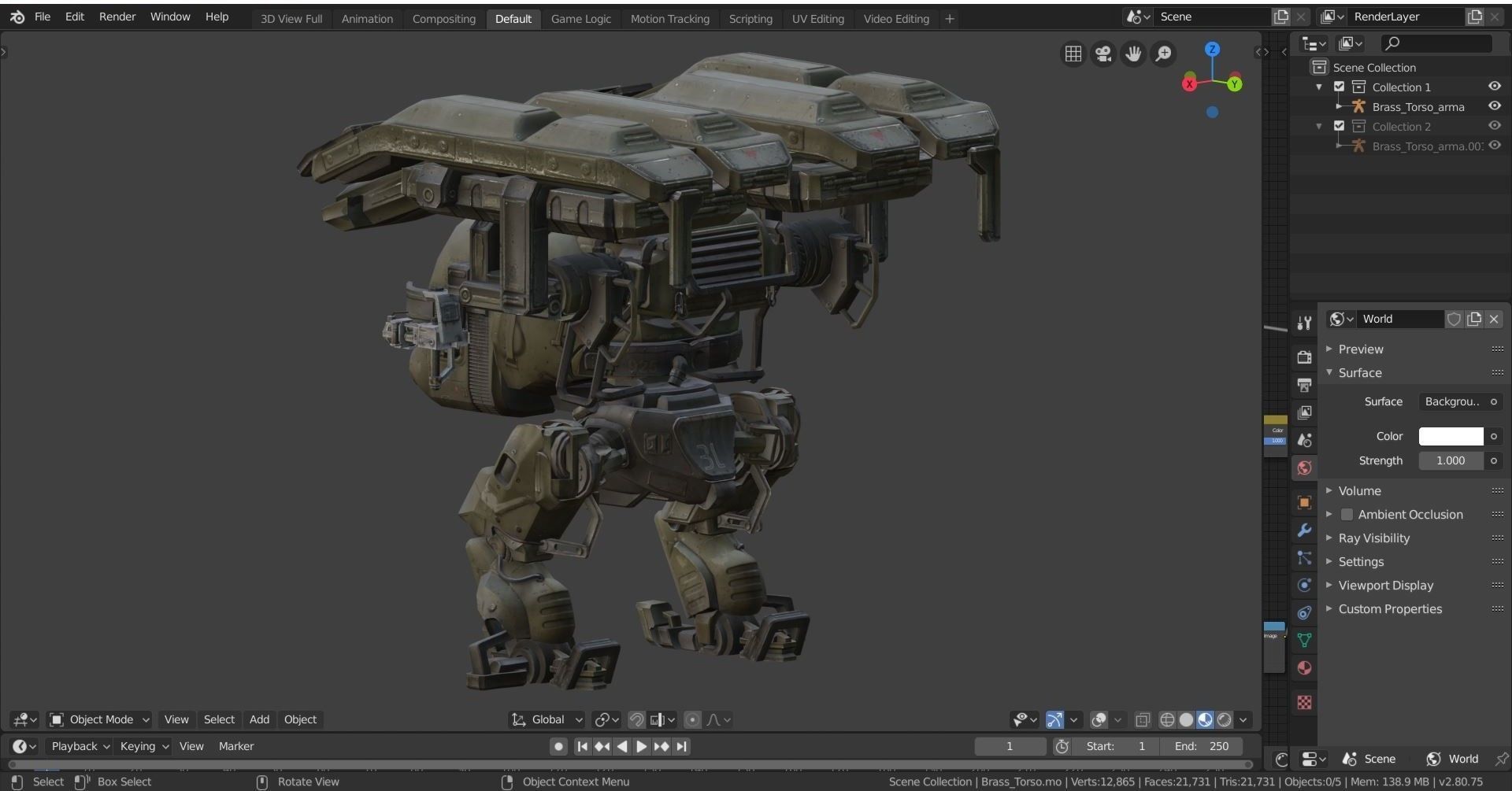Unlink the World datablock
Screen dimensions: 1512x791
1494,319
